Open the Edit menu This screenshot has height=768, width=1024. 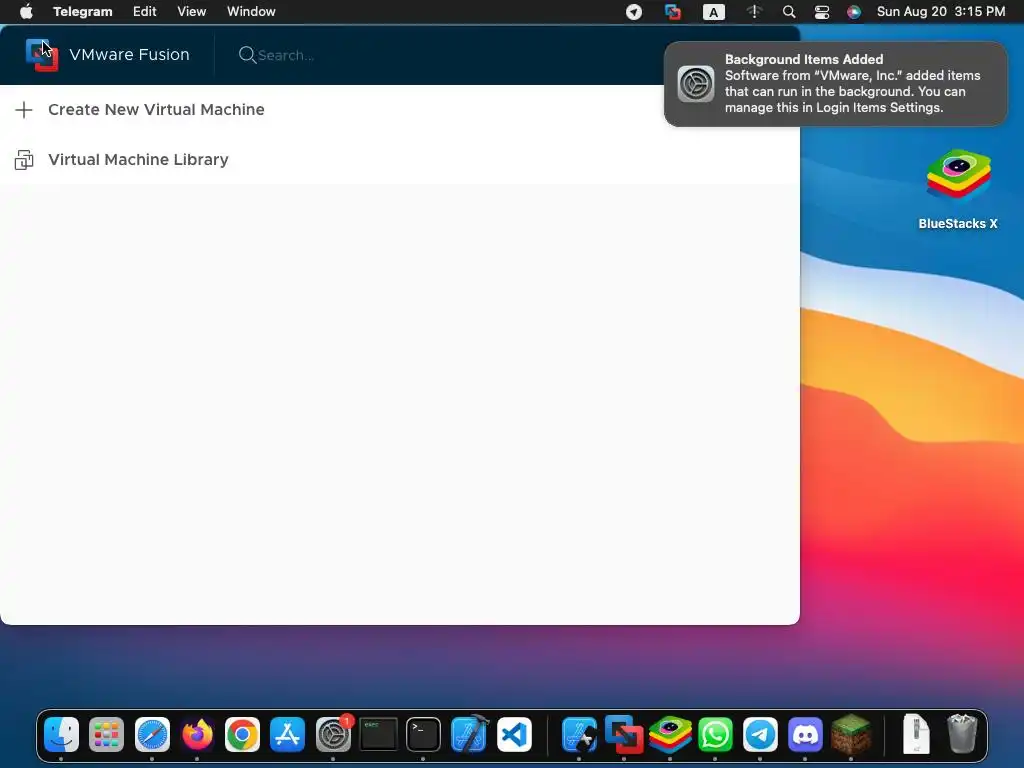click(x=144, y=12)
